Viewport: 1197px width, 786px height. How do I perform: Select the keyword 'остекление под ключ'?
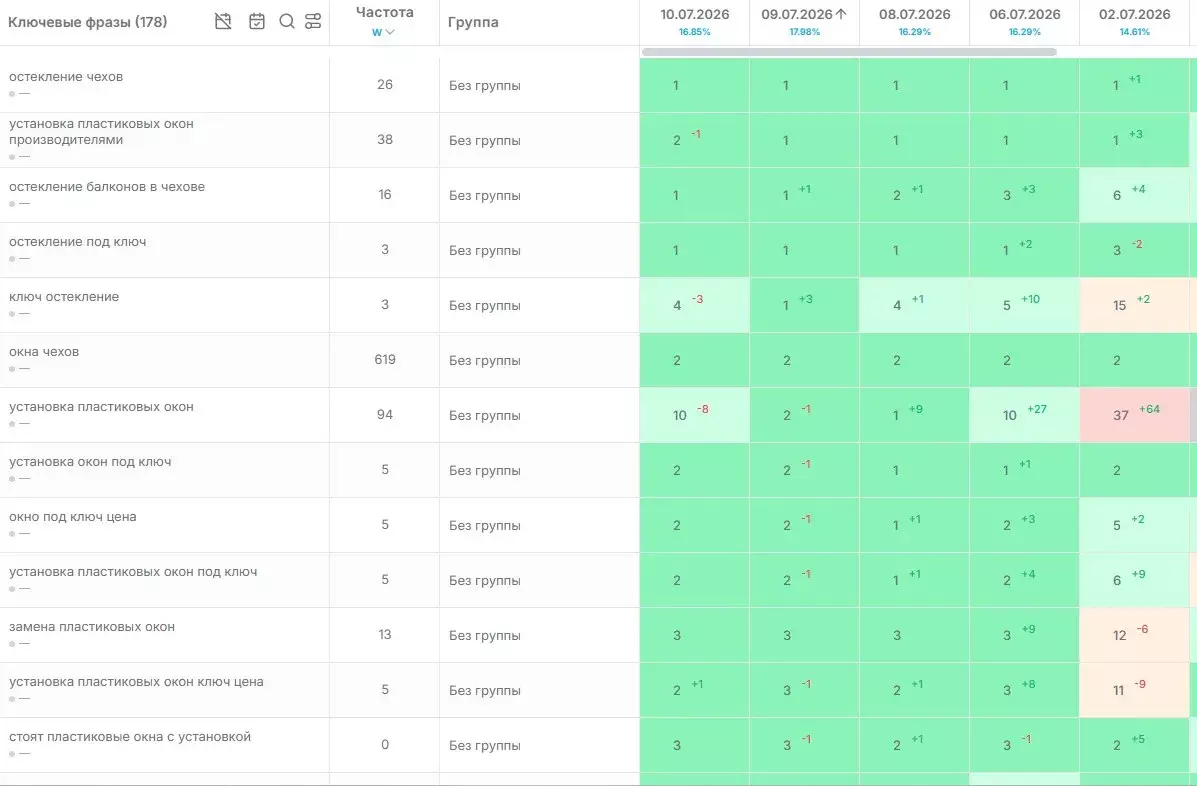point(77,241)
